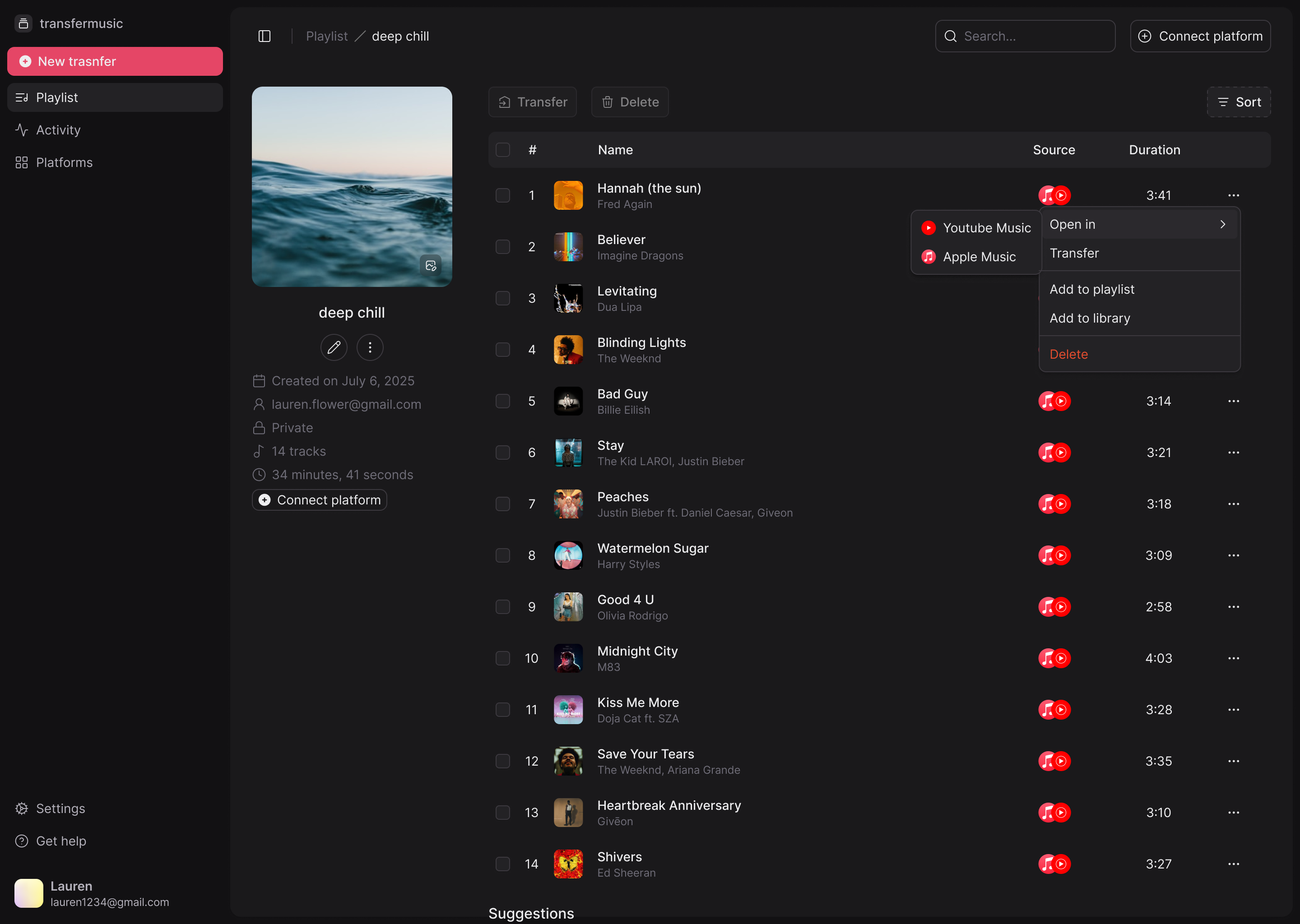This screenshot has width=1300, height=924.
Task: Toggle the select-all tracks checkbox
Action: coord(502,150)
